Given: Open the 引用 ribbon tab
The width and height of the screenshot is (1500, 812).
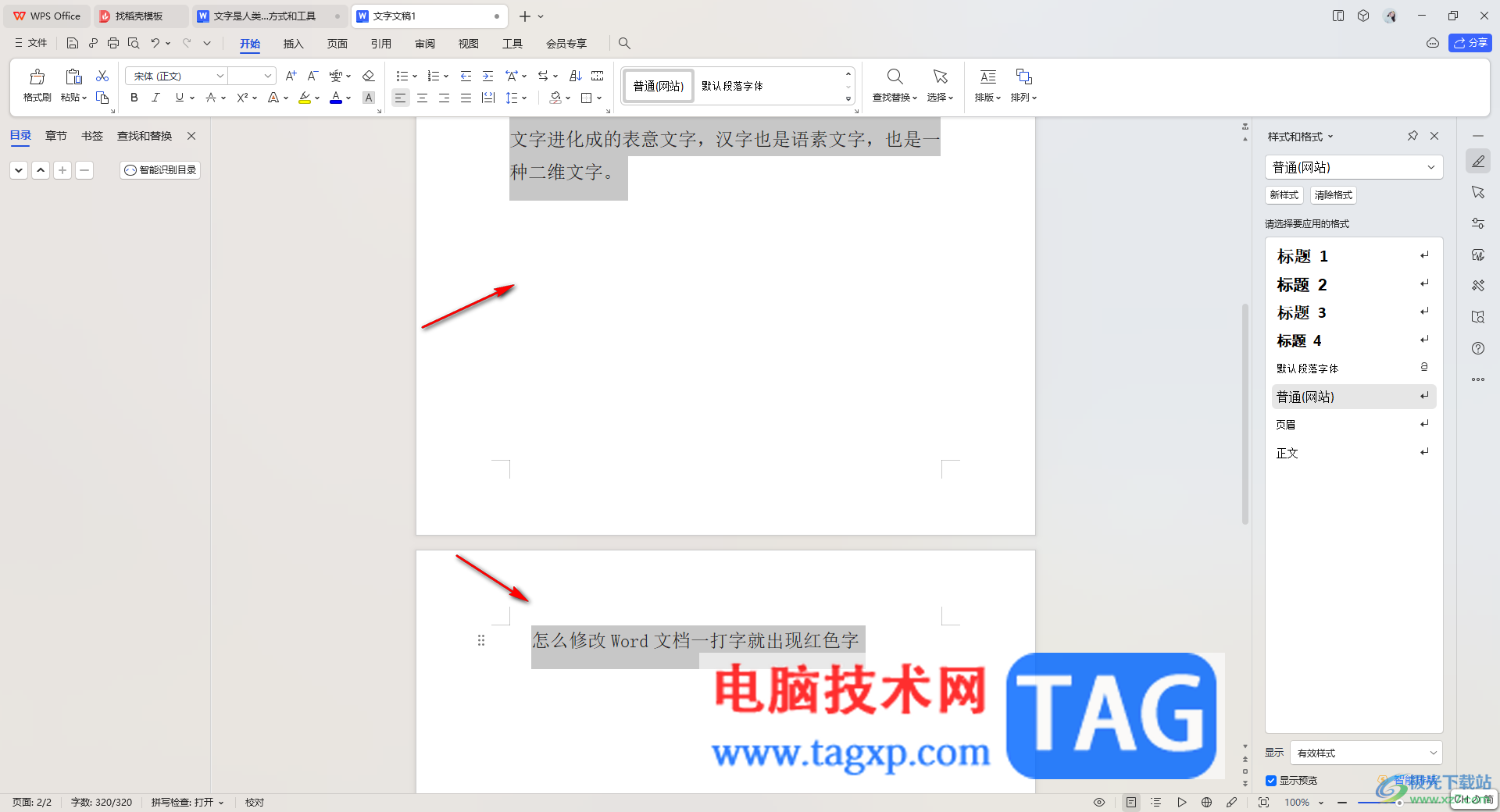Looking at the screenshot, I should point(380,44).
